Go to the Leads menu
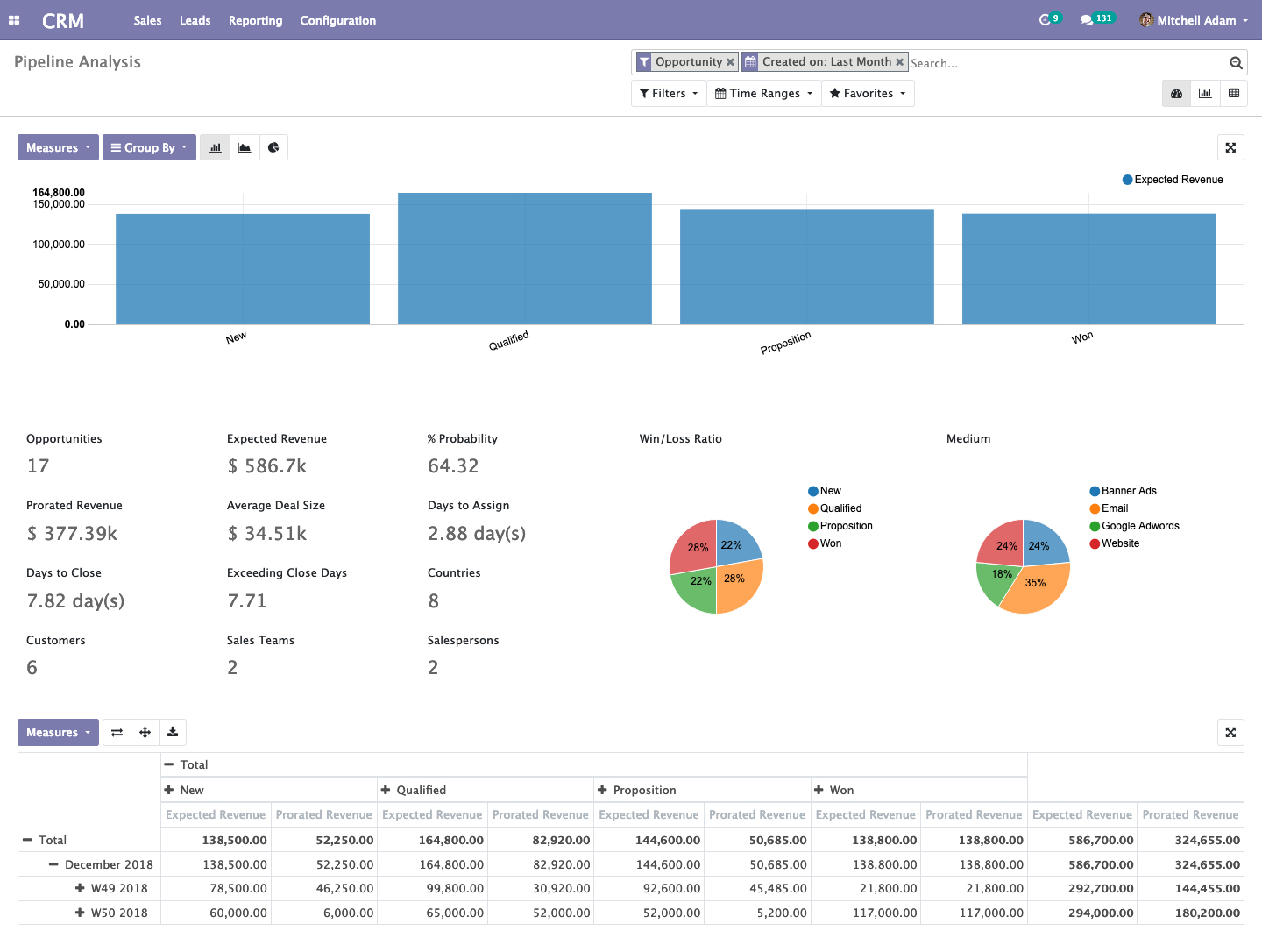Image resolution: width=1262 pixels, height=952 pixels. pos(195,20)
